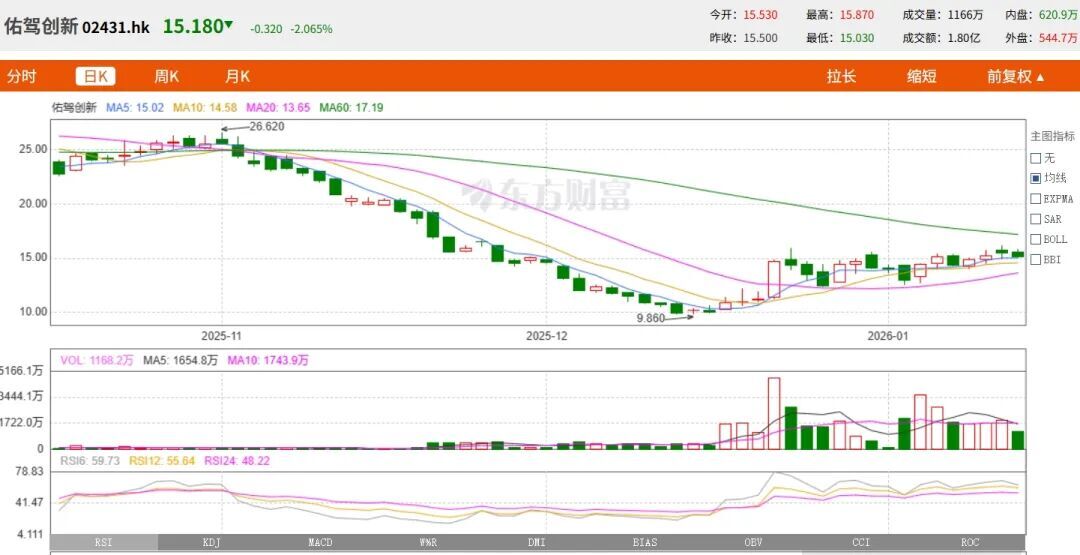This screenshot has width=1080, height=555.
Task: Open the 月K monthly chart tab
Action: (x=238, y=76)
